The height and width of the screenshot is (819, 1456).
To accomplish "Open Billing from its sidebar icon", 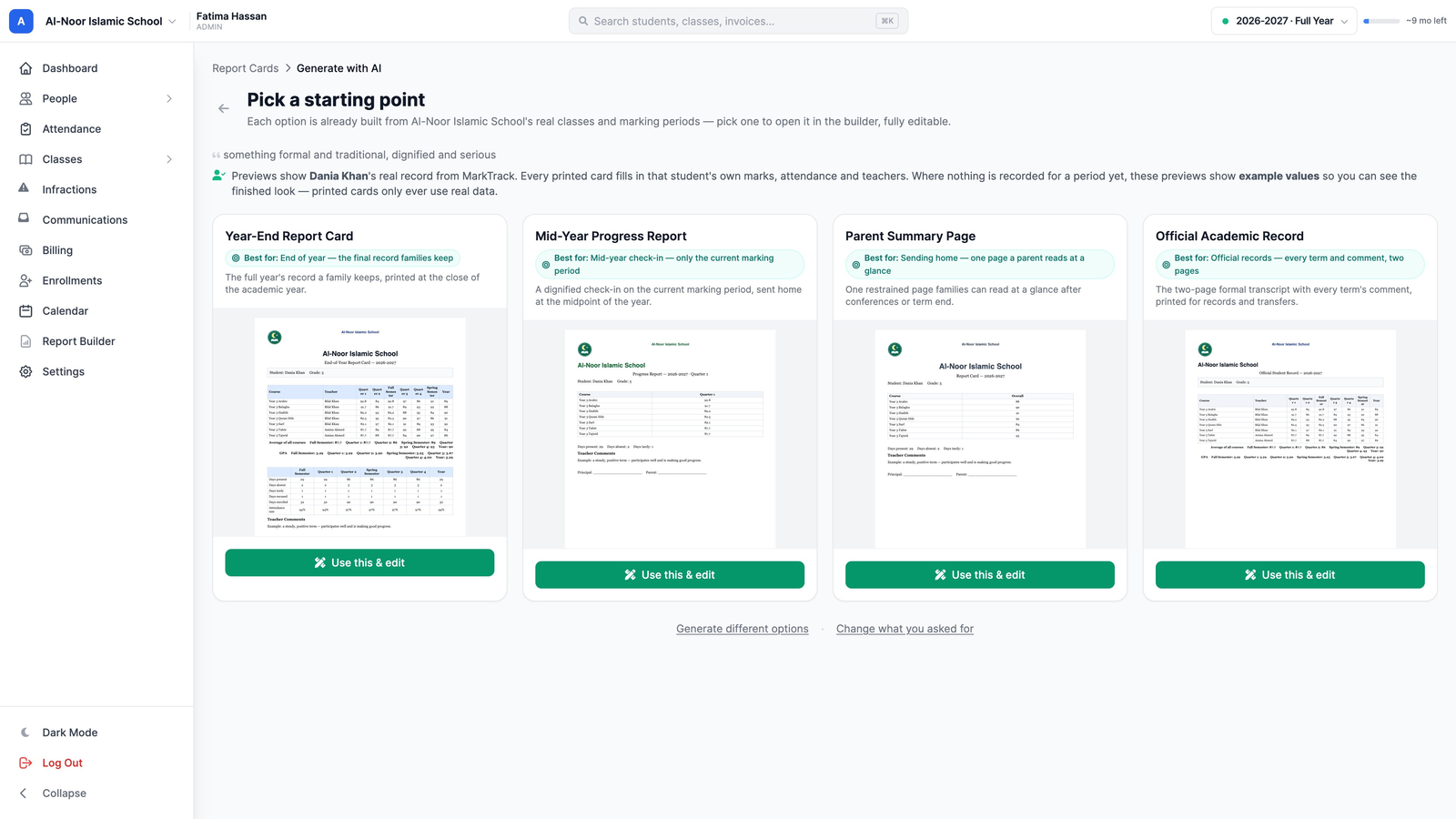I will click(x=25, y=250).
